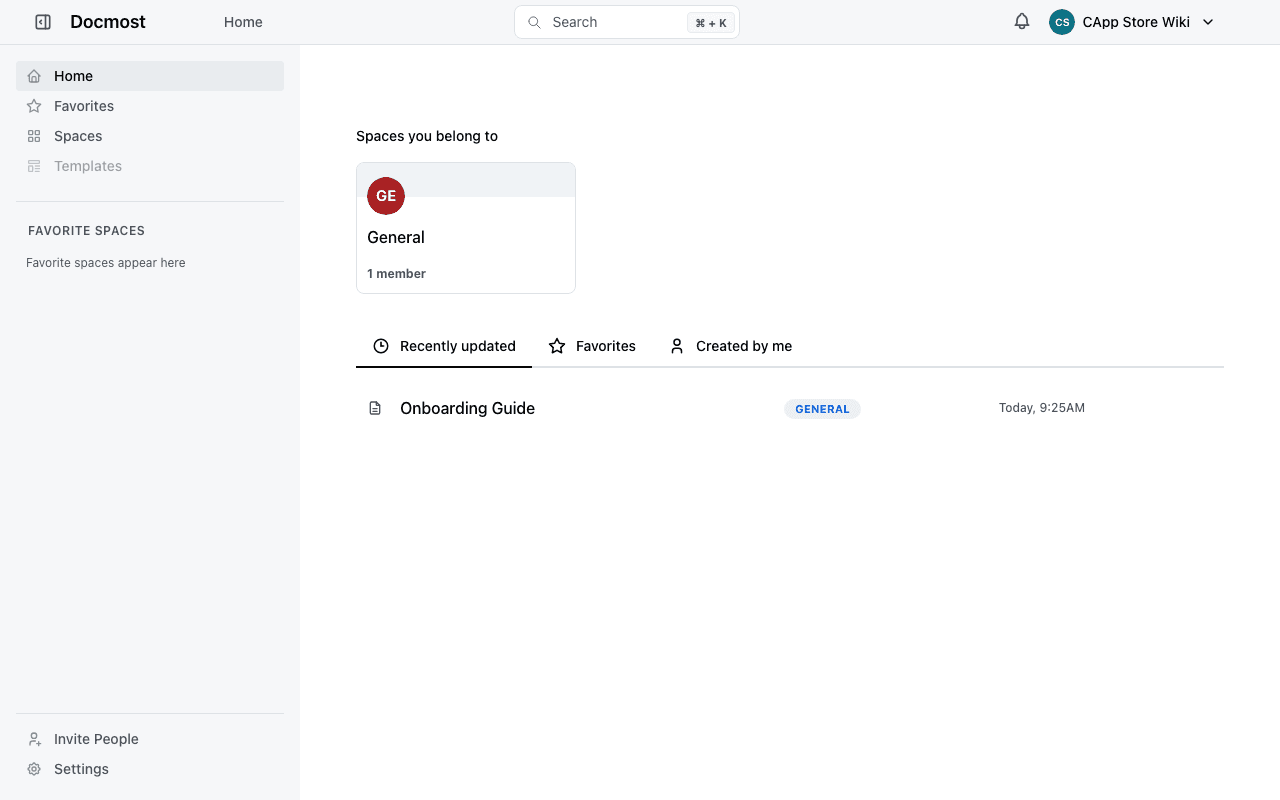Click the ⌘ + K shortcut badge

(x=711, y=23)
